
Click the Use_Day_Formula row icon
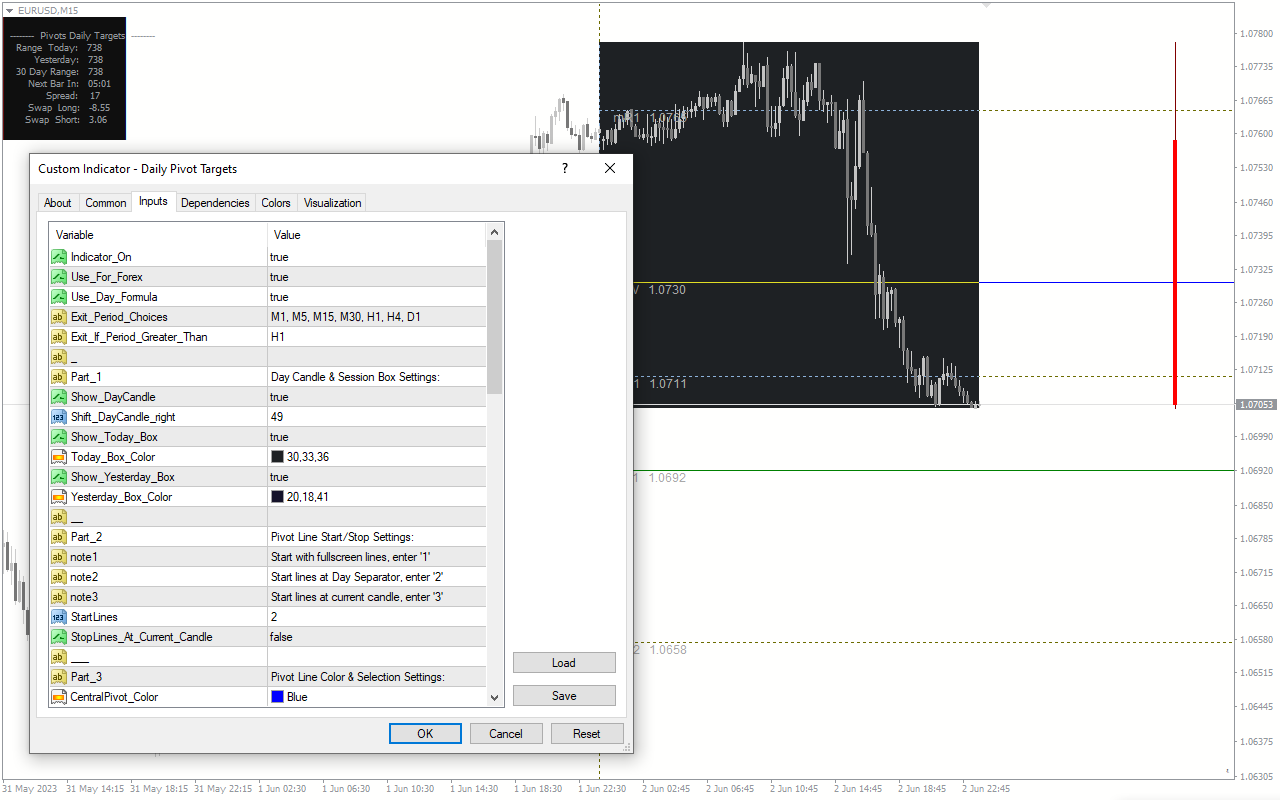[58, 297]
